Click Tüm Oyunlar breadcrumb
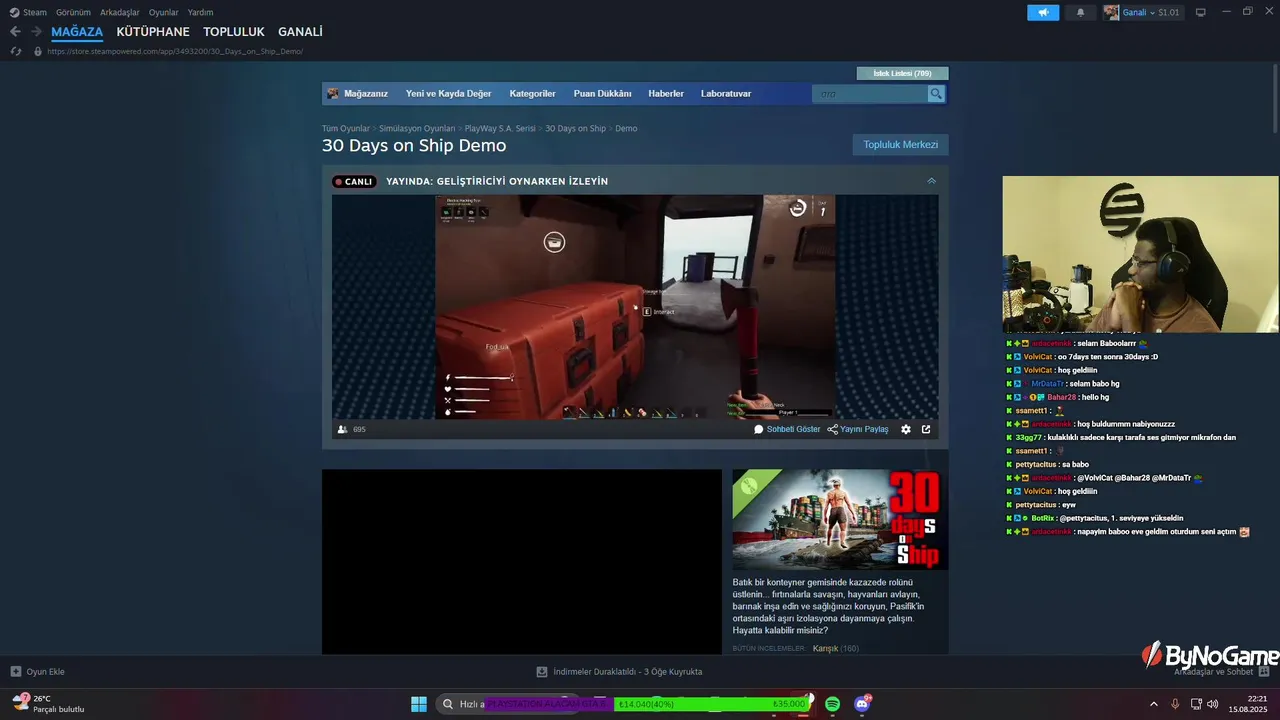Image resolution: width=1280 pixels, height=720 pixels. pyautogui.click(x=346, y=128)
